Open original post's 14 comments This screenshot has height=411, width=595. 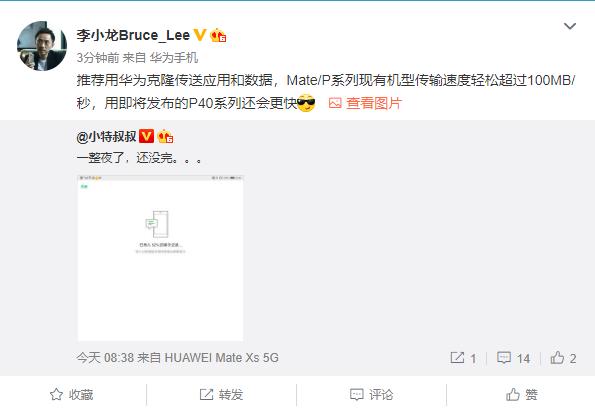click(513, 358)
